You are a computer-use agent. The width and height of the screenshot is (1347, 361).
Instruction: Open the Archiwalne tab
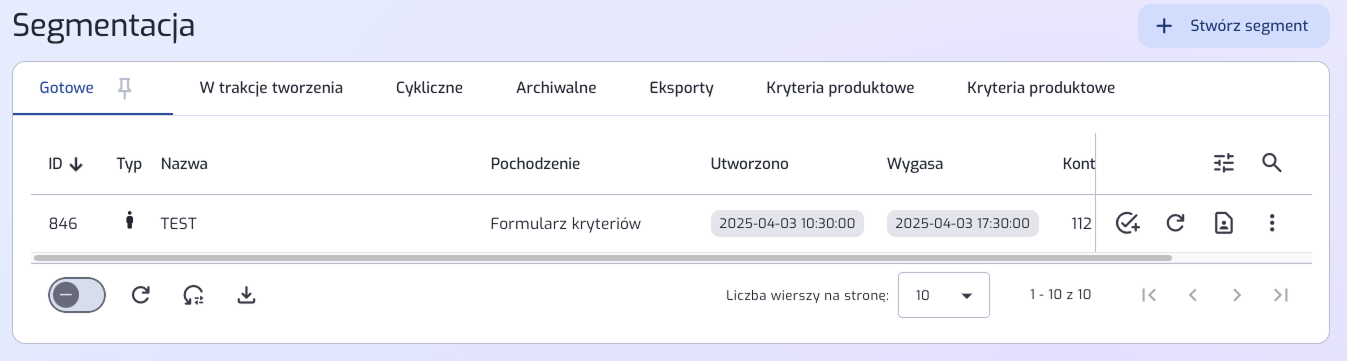(556, 88)
